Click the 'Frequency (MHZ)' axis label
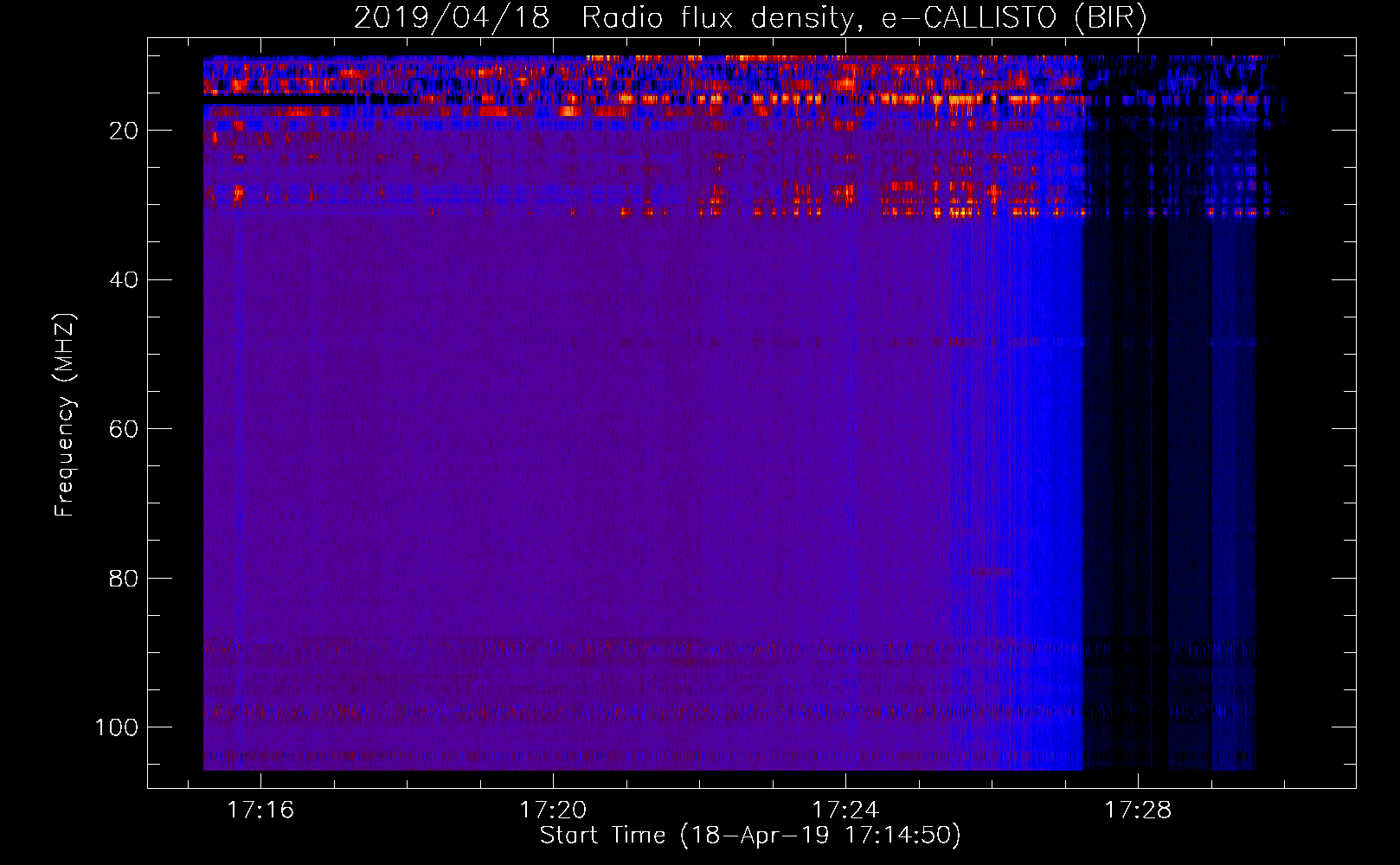This screenshot has width=1400, height=865. pos(65,415)
